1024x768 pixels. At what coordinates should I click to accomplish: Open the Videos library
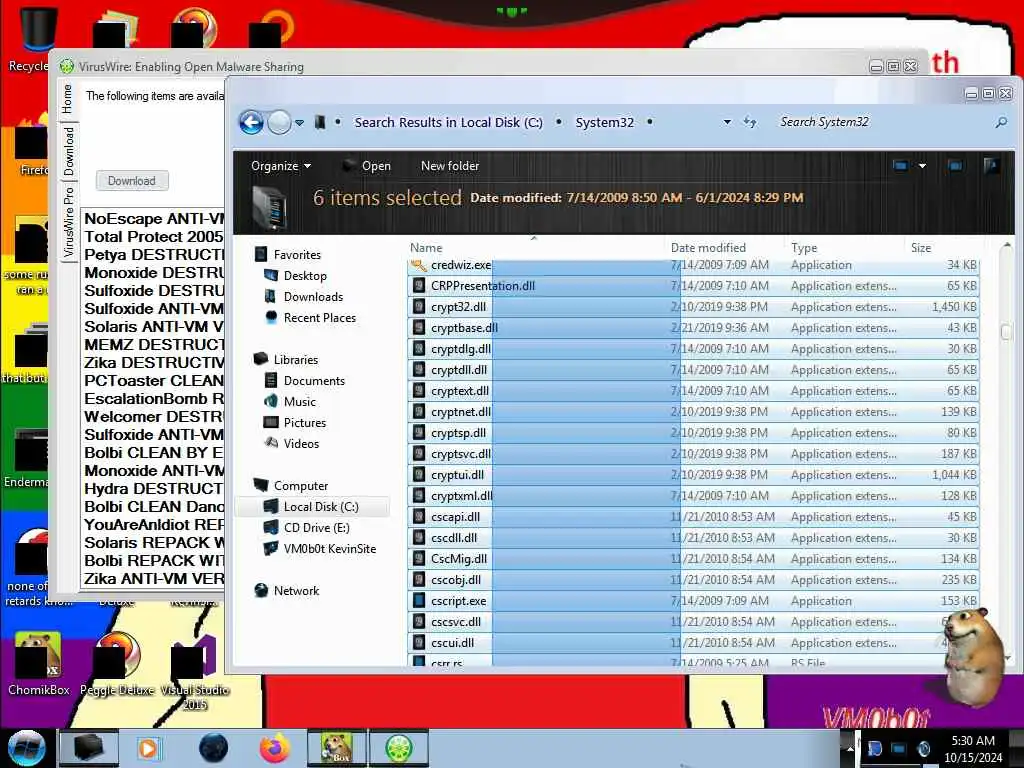click(301, 443)
